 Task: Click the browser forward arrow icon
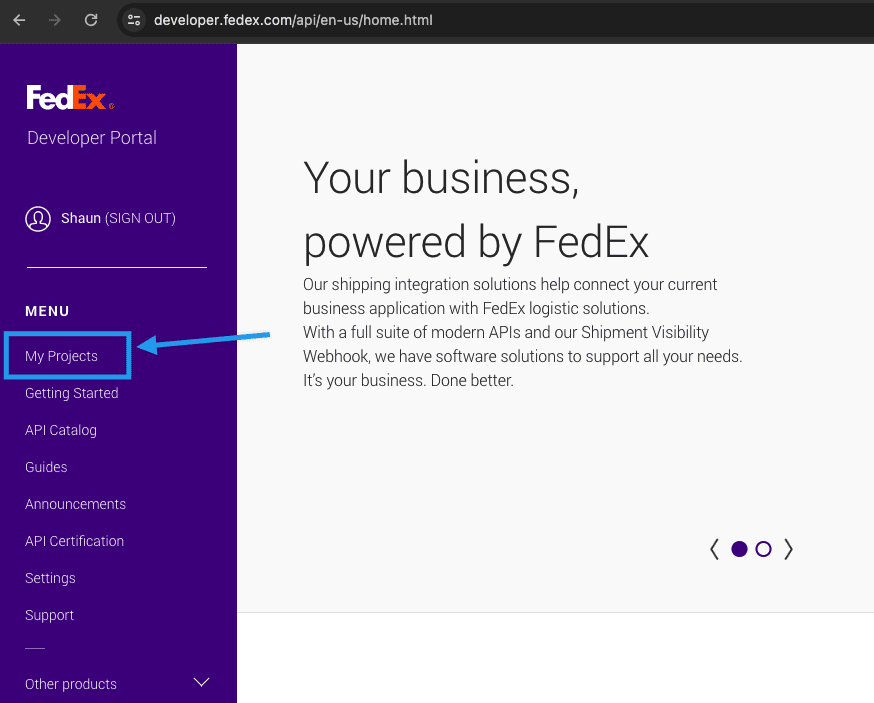[x=54, y=19]
